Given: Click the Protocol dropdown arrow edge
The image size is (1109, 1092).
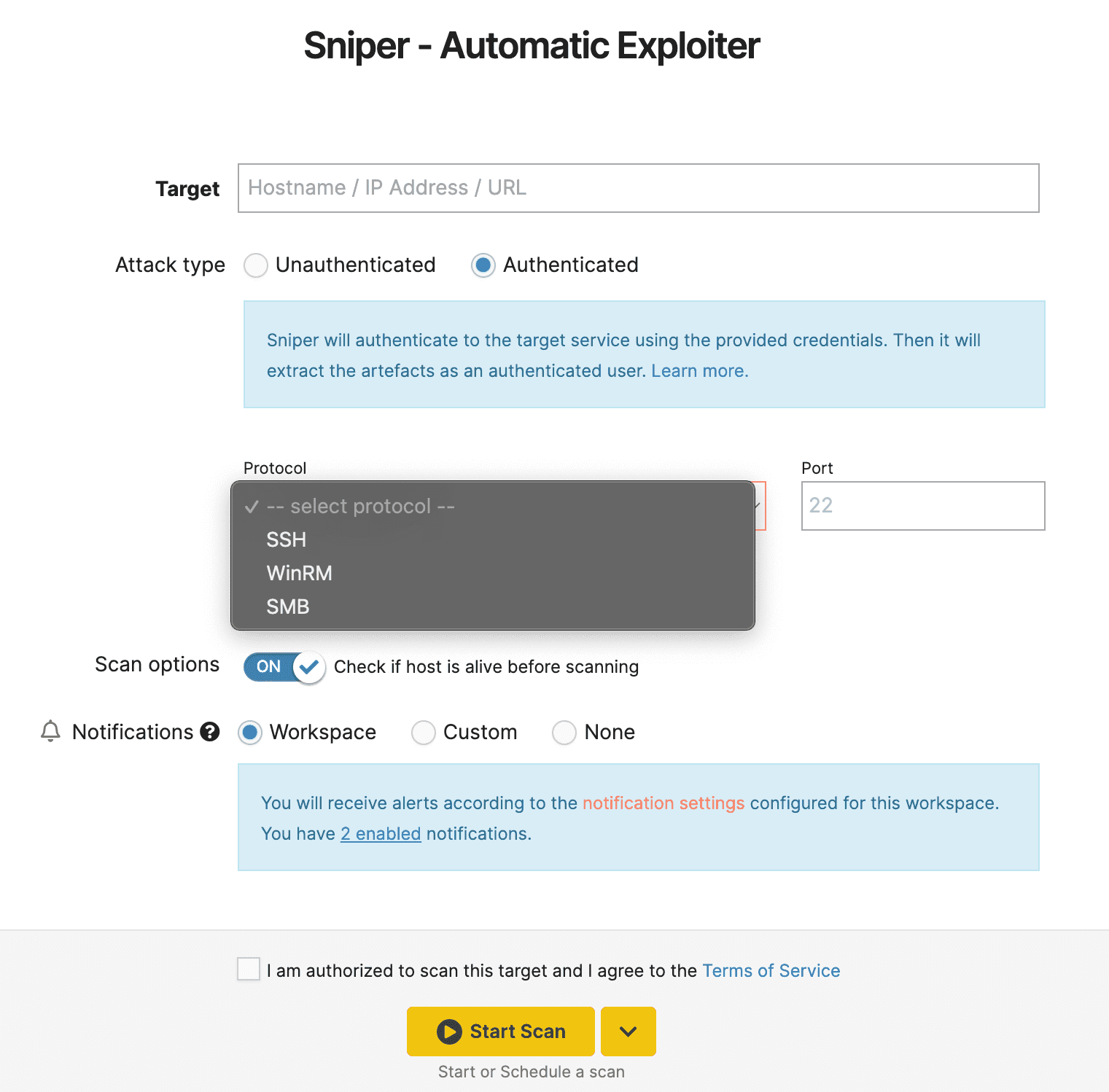Looking at the screenshot, I should [x=760, y=506].
